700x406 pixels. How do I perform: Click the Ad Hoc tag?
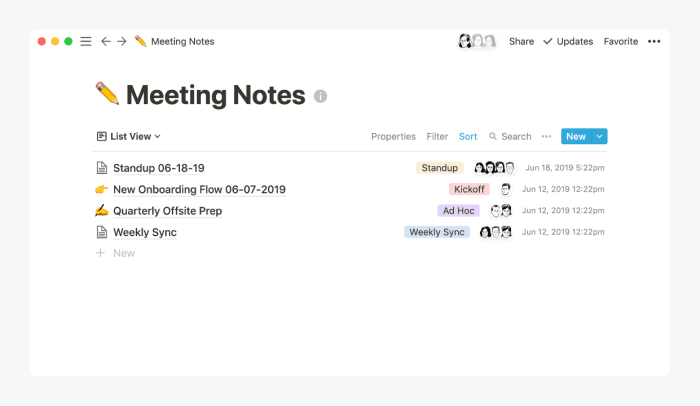coord(458,210)
